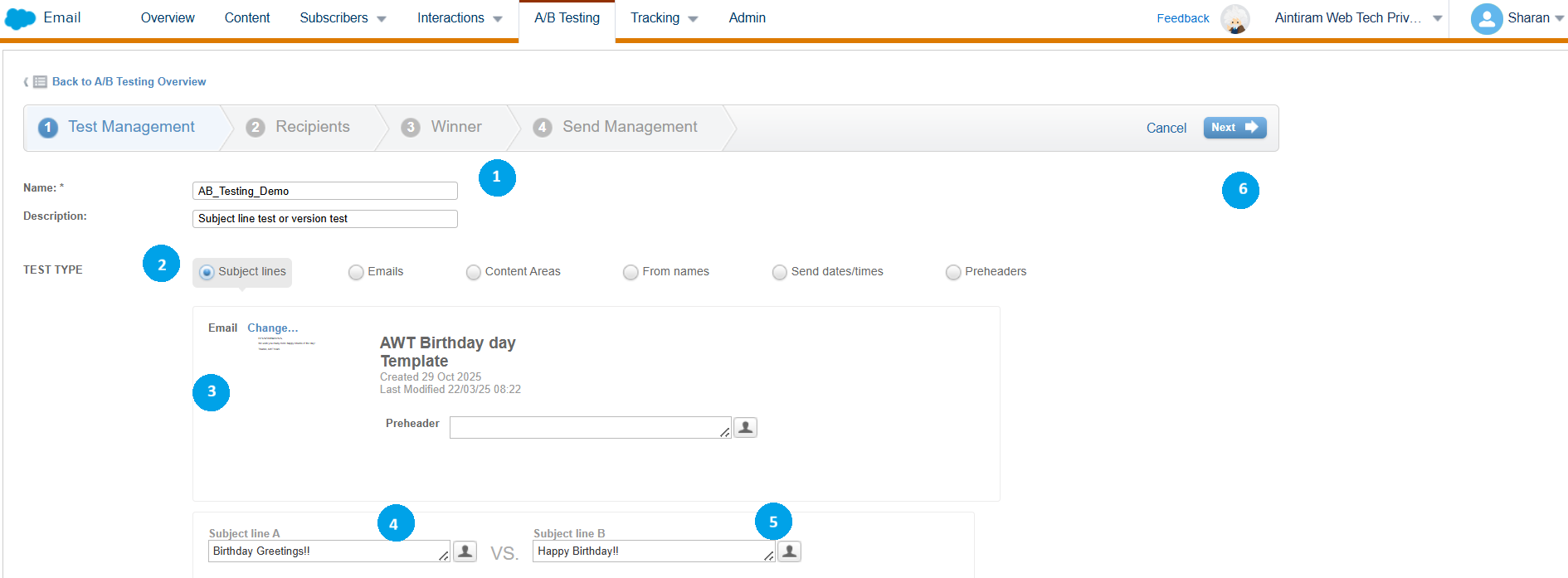The width and height of the screenshot is (1568, 578).
Task: Click the AWT Birthday email thumbnail
Action: (285, 343)
